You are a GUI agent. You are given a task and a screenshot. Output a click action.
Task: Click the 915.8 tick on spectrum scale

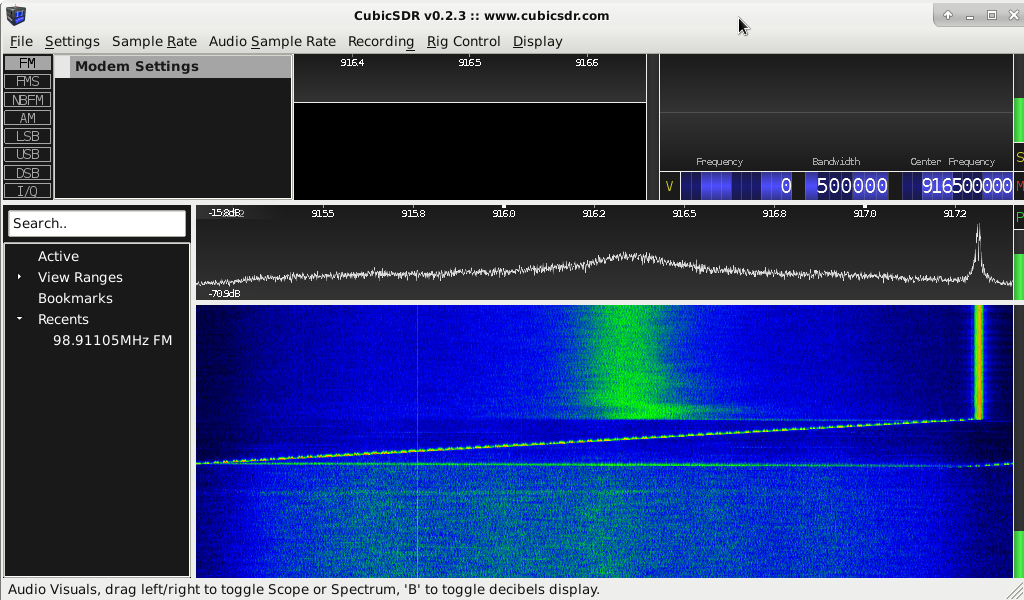click(x=413, y=213)
